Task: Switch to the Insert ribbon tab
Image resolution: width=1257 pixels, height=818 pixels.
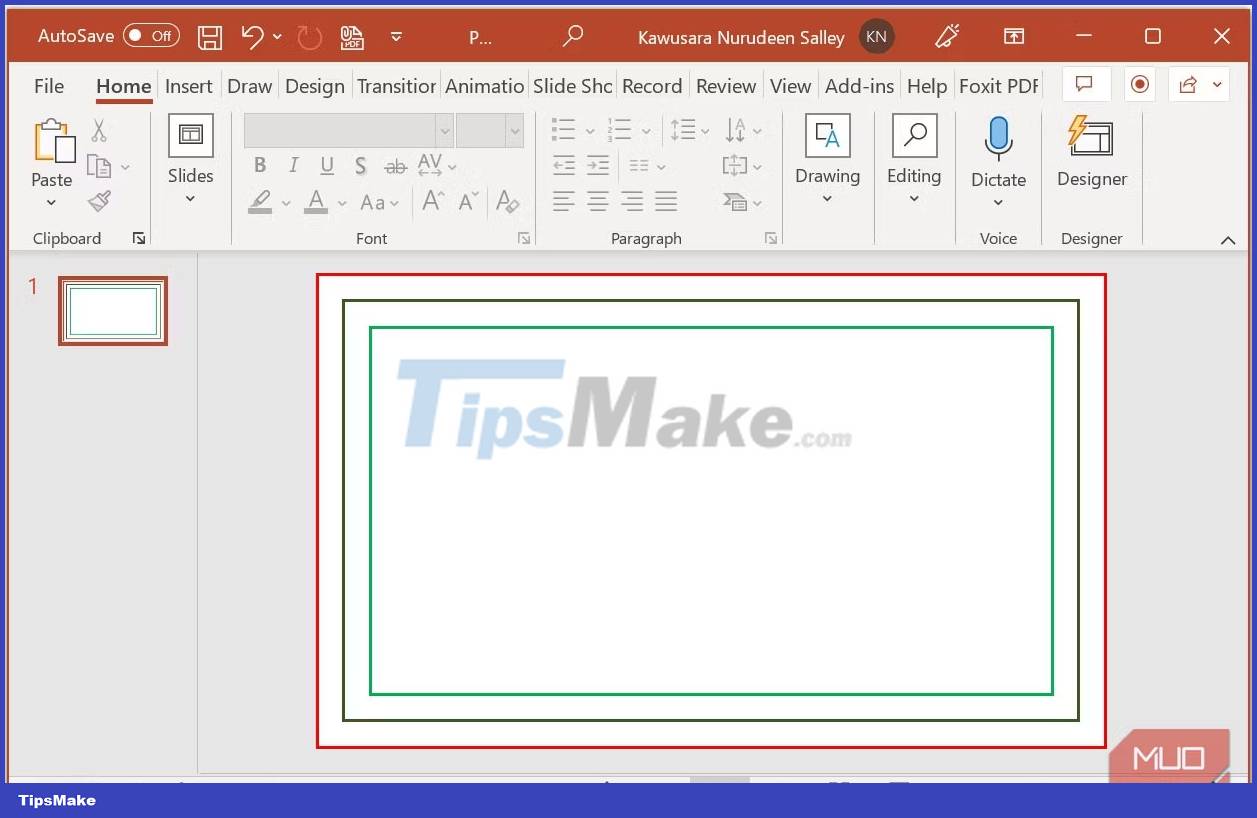Action: point(189,86)
